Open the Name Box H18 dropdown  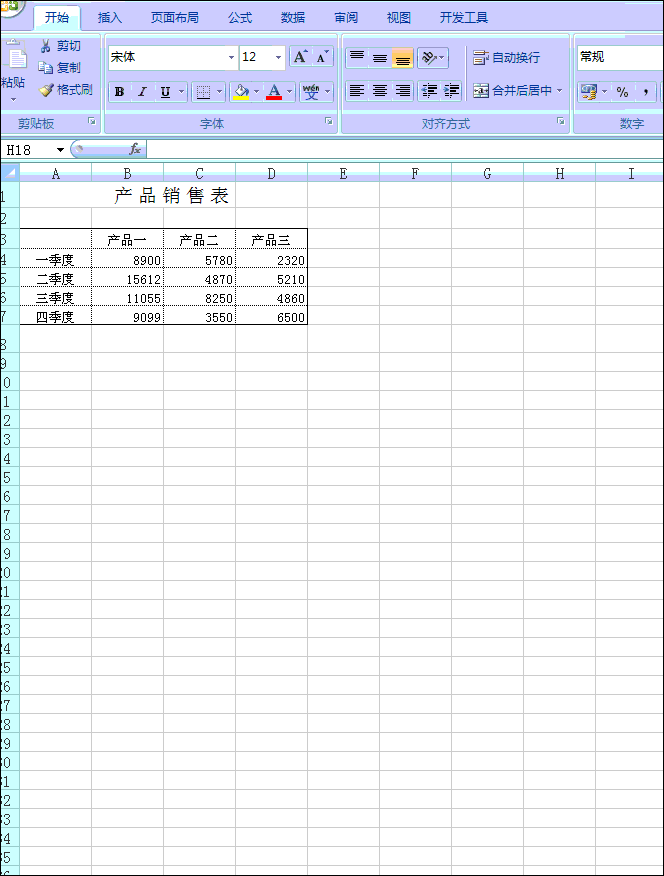pyautogui.click(x=60, y=150)
